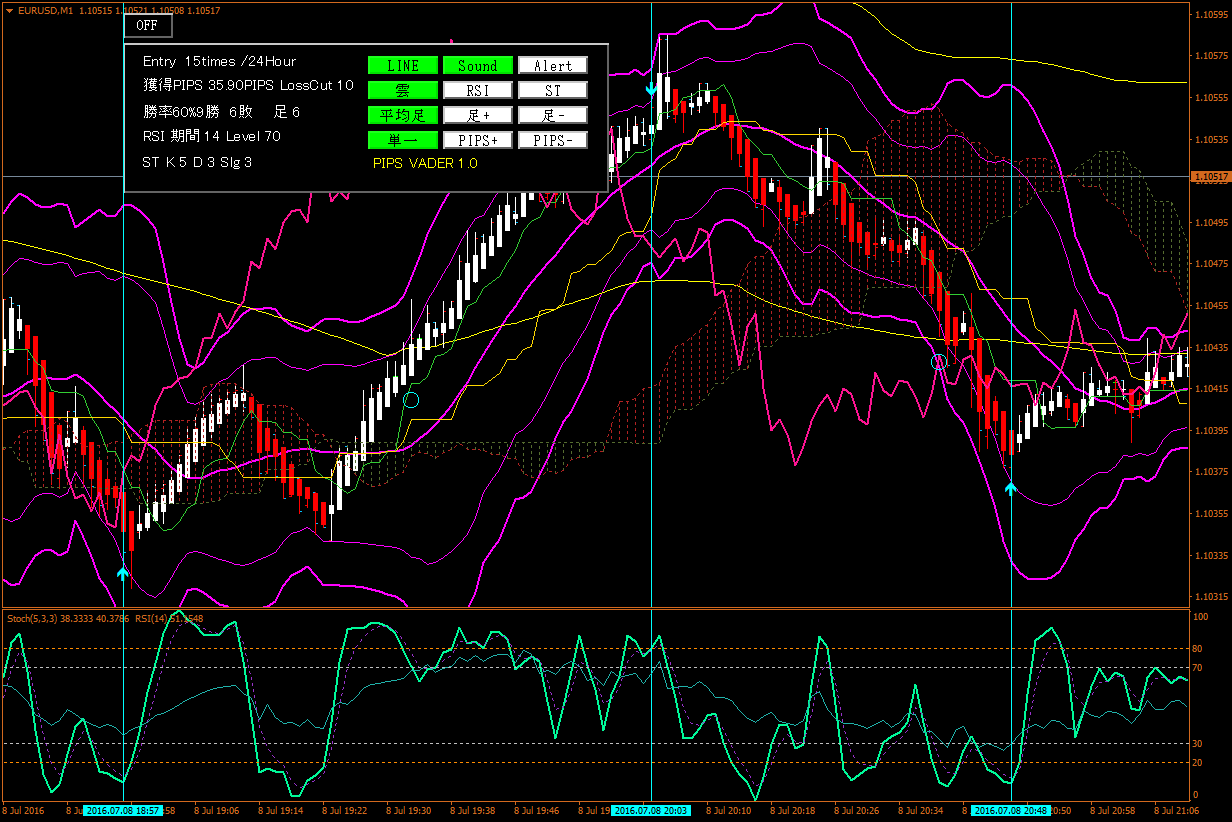
Task: Click the oscillator level 20 scale label
Action: (1199, 762)
